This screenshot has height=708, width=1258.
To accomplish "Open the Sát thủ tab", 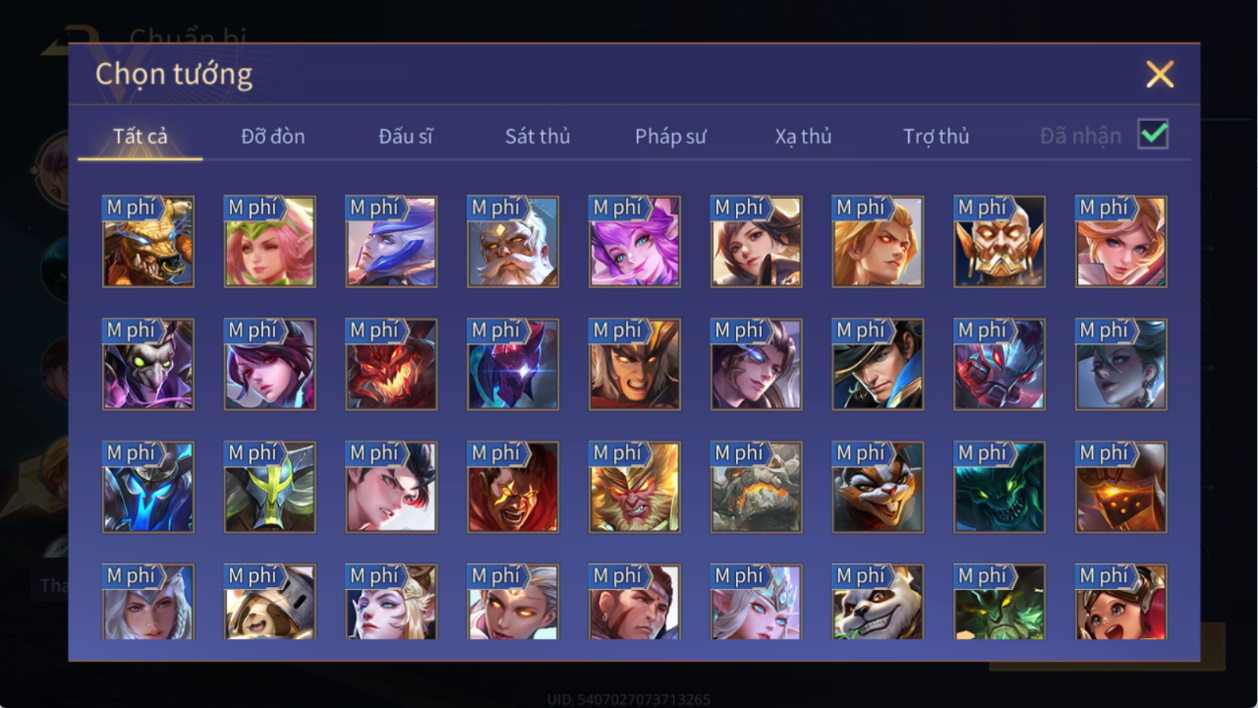I will coord(537,136).
